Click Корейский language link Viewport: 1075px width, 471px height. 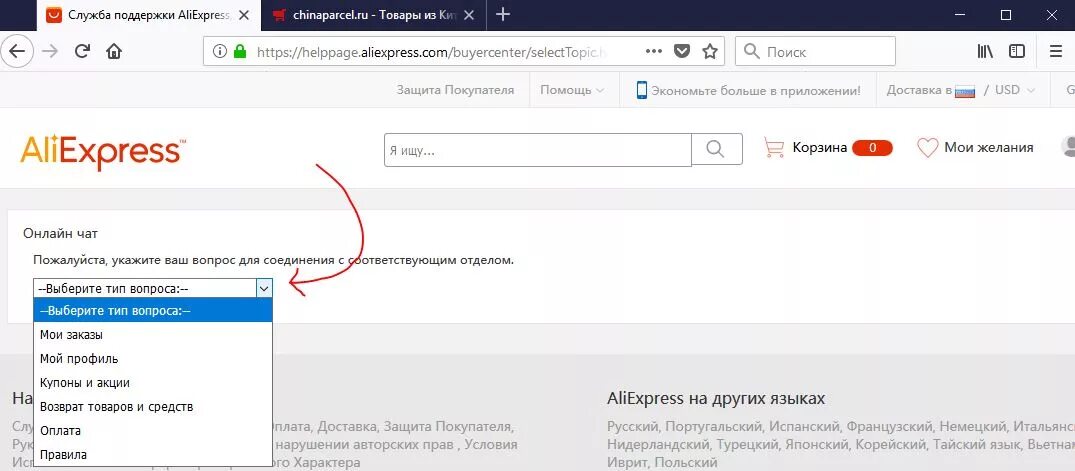890,444
